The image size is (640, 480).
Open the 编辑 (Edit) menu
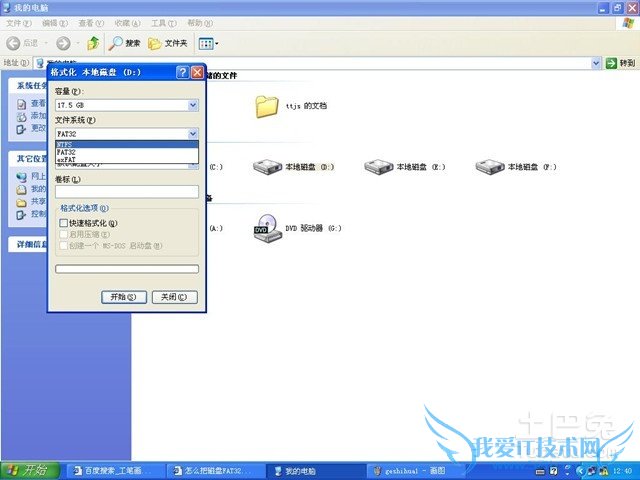(55, 23)
